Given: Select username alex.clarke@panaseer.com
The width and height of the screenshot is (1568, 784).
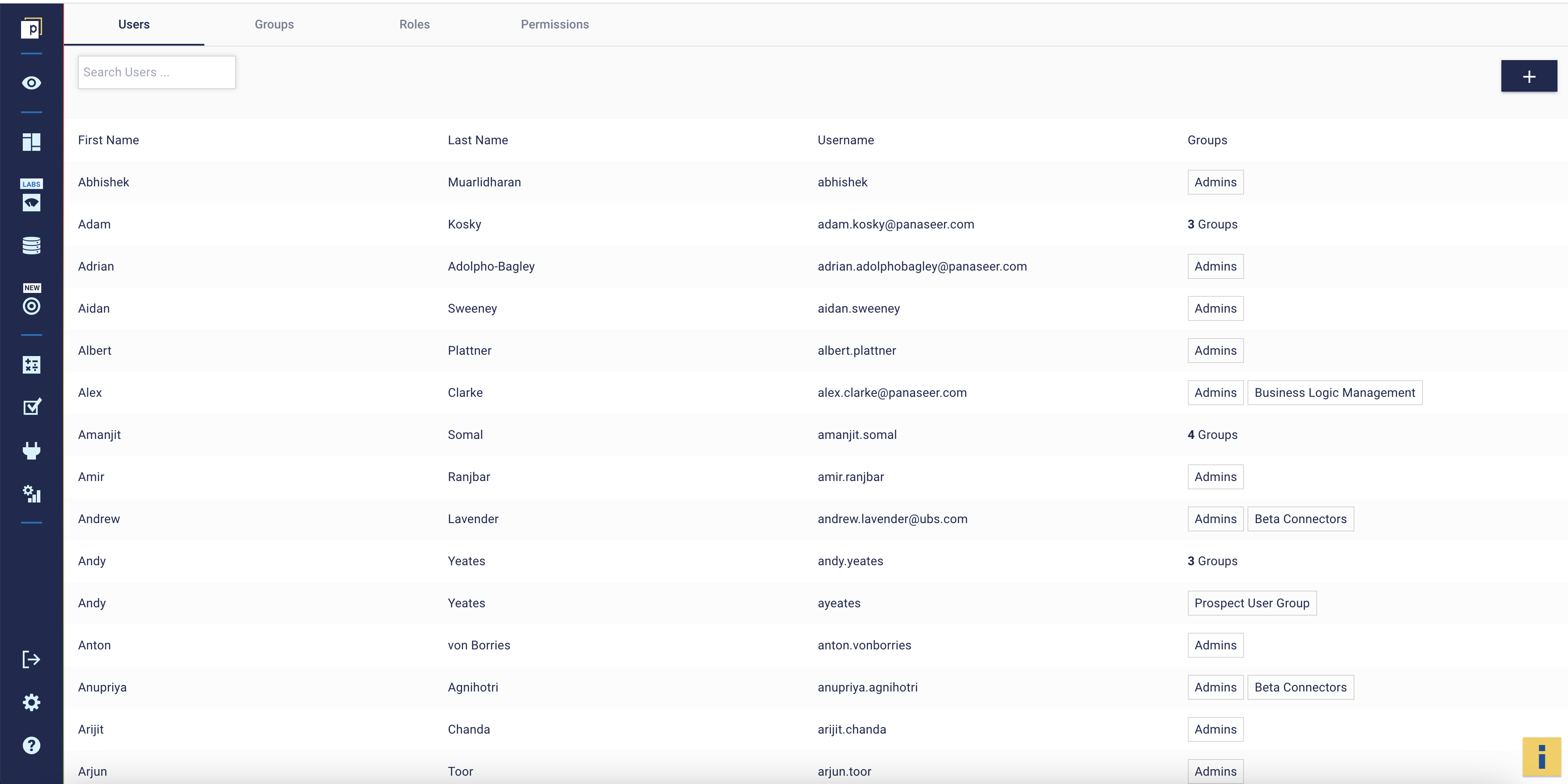Looking at the screenshot, I should point(892,392).
